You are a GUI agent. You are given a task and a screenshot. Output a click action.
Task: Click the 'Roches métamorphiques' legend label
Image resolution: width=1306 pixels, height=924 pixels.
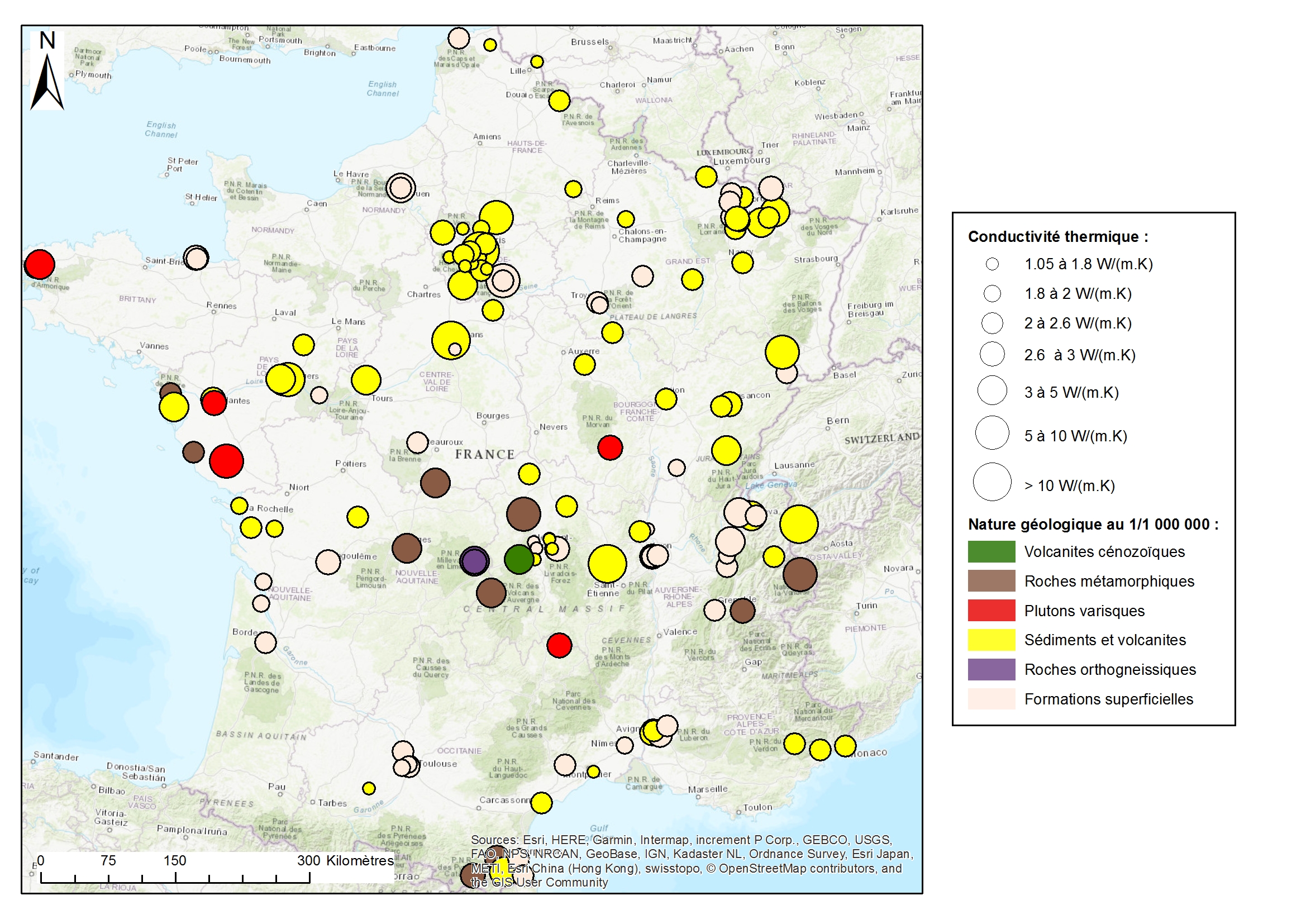(1109, 581)
